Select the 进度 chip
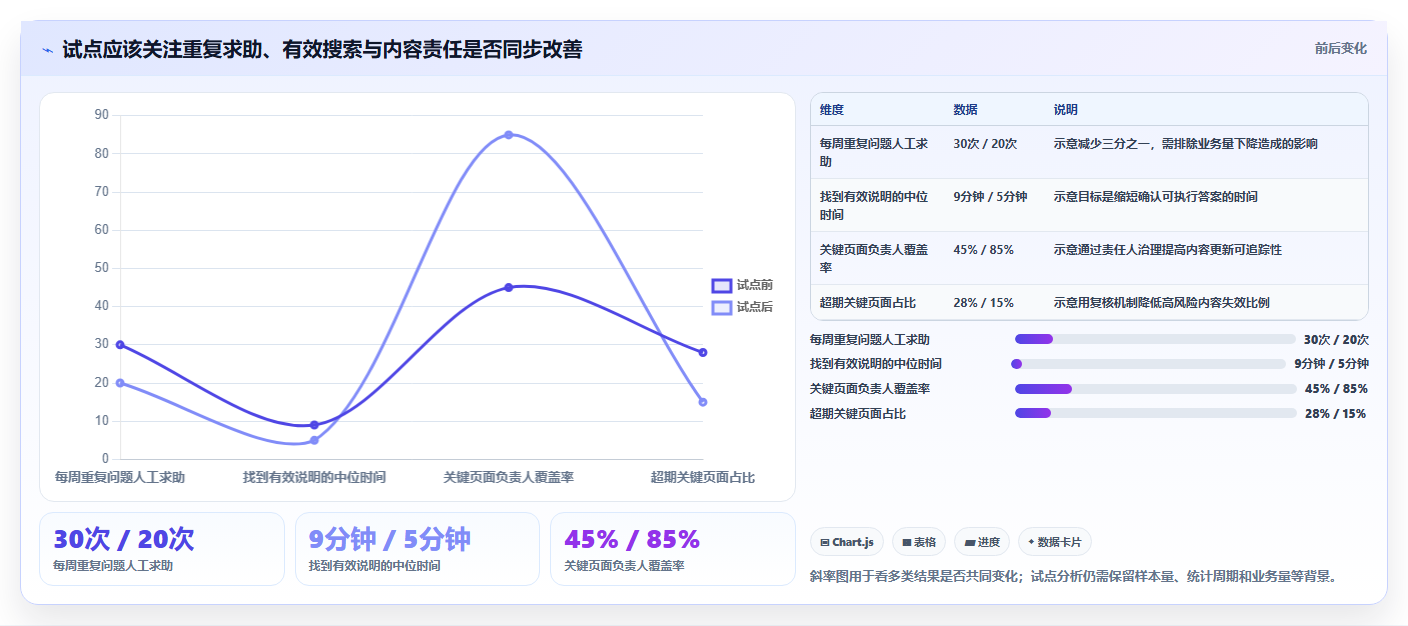 click(x=982, y=542)
